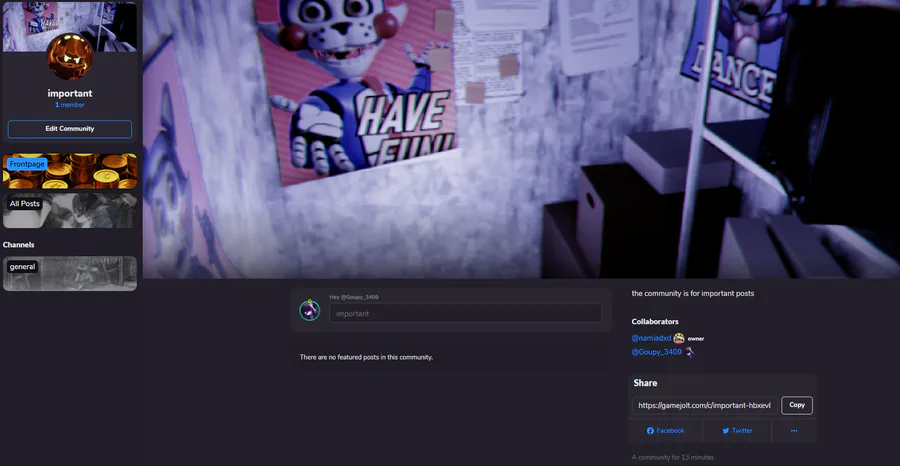Open your avatar next to the post box

coord(309,310)
